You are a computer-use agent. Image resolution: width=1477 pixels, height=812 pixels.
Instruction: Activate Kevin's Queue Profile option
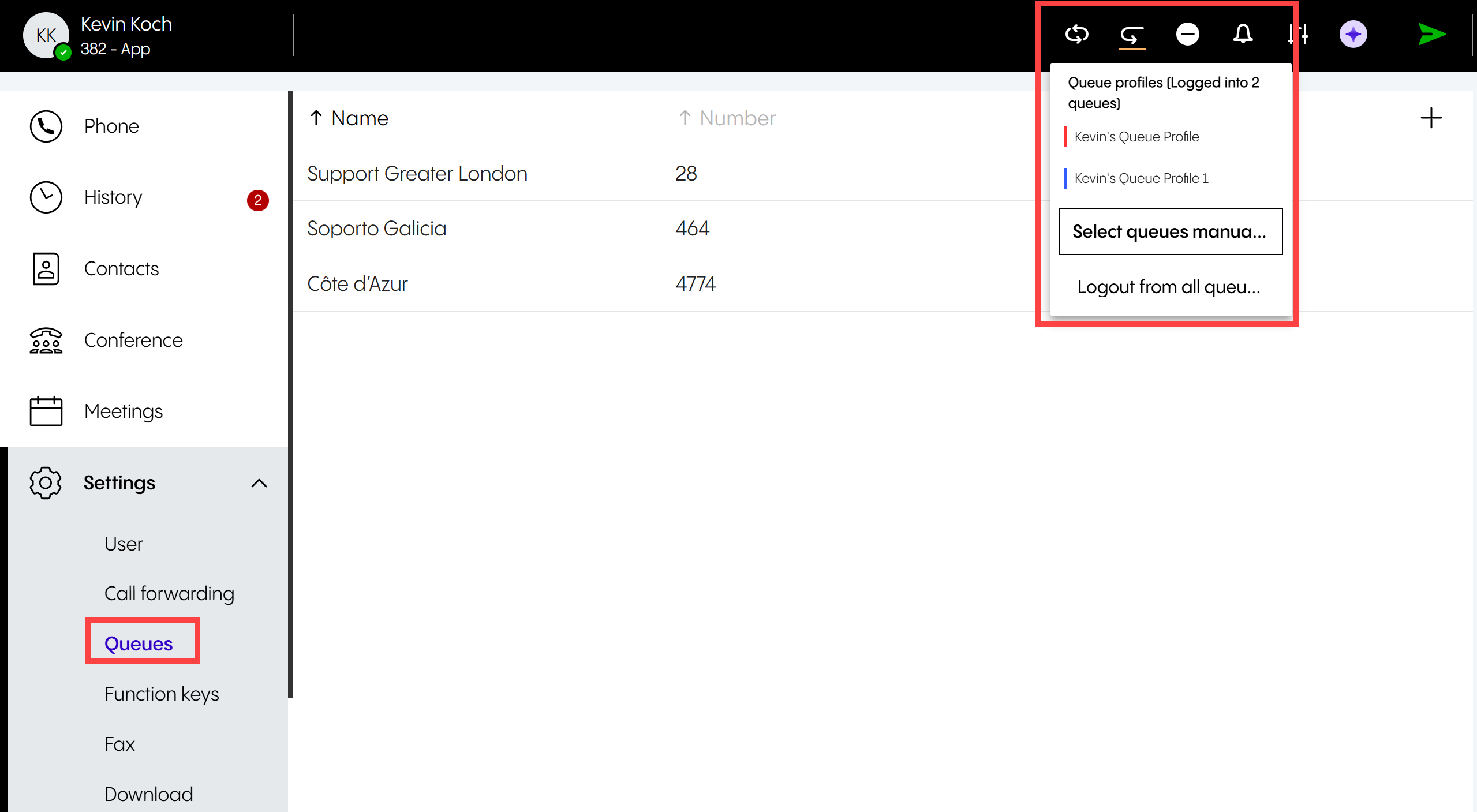pyautogui.click(x=1136, y=137)
